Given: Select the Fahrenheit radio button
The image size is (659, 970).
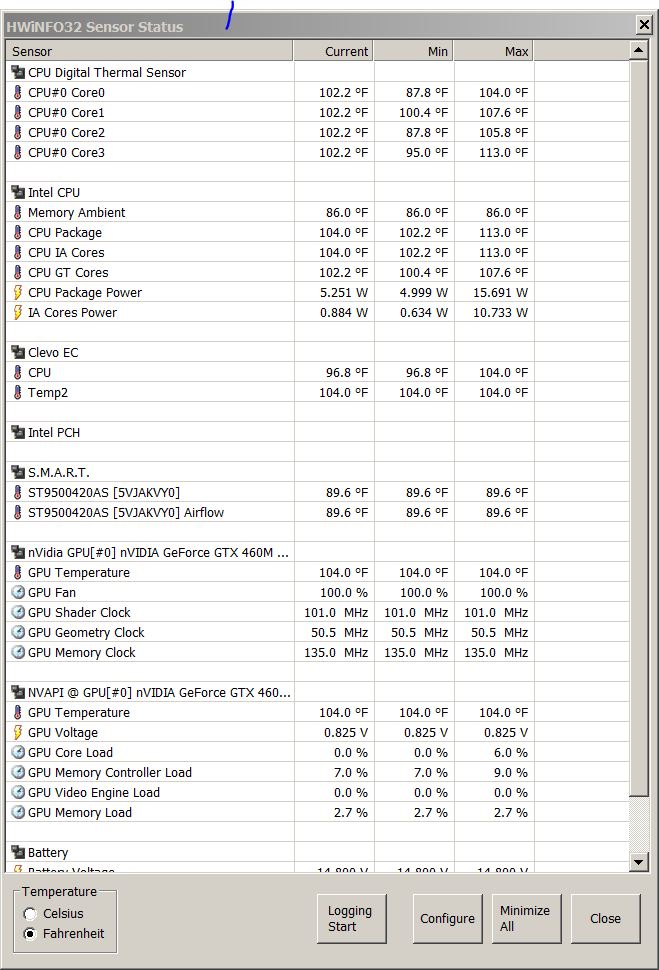Looking at the screenshot, I should 30,933.
